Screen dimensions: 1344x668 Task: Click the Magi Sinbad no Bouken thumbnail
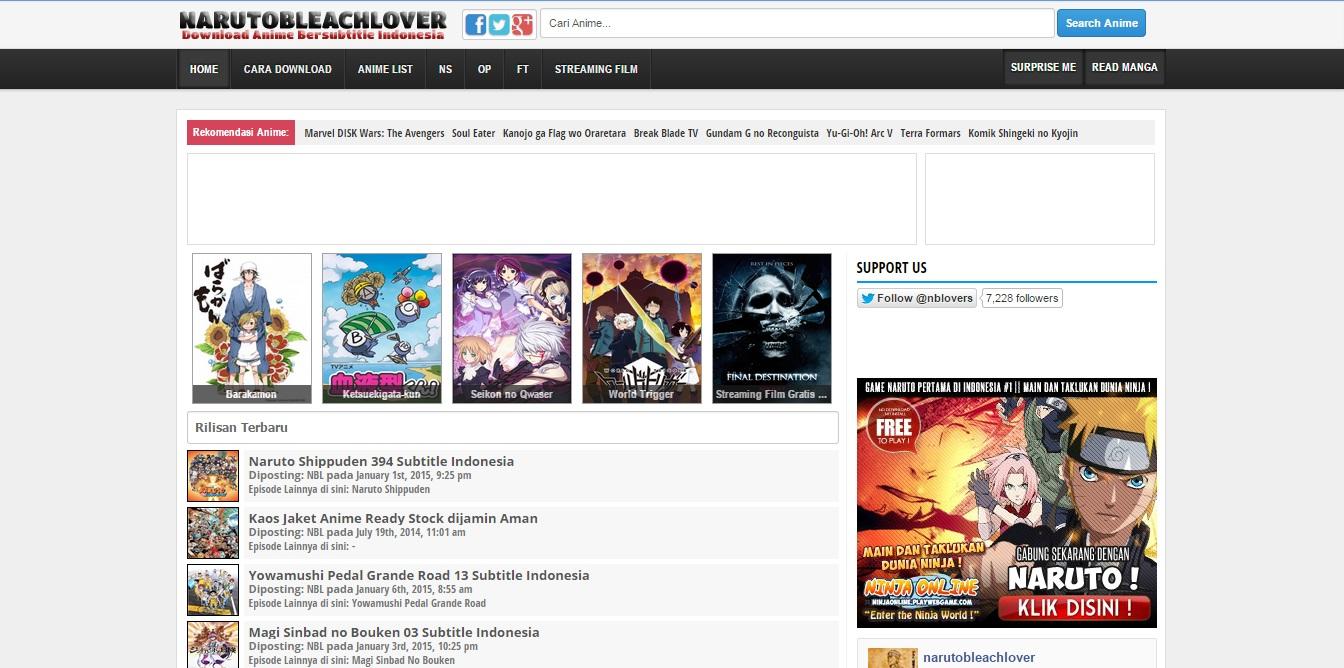[213, 645]
